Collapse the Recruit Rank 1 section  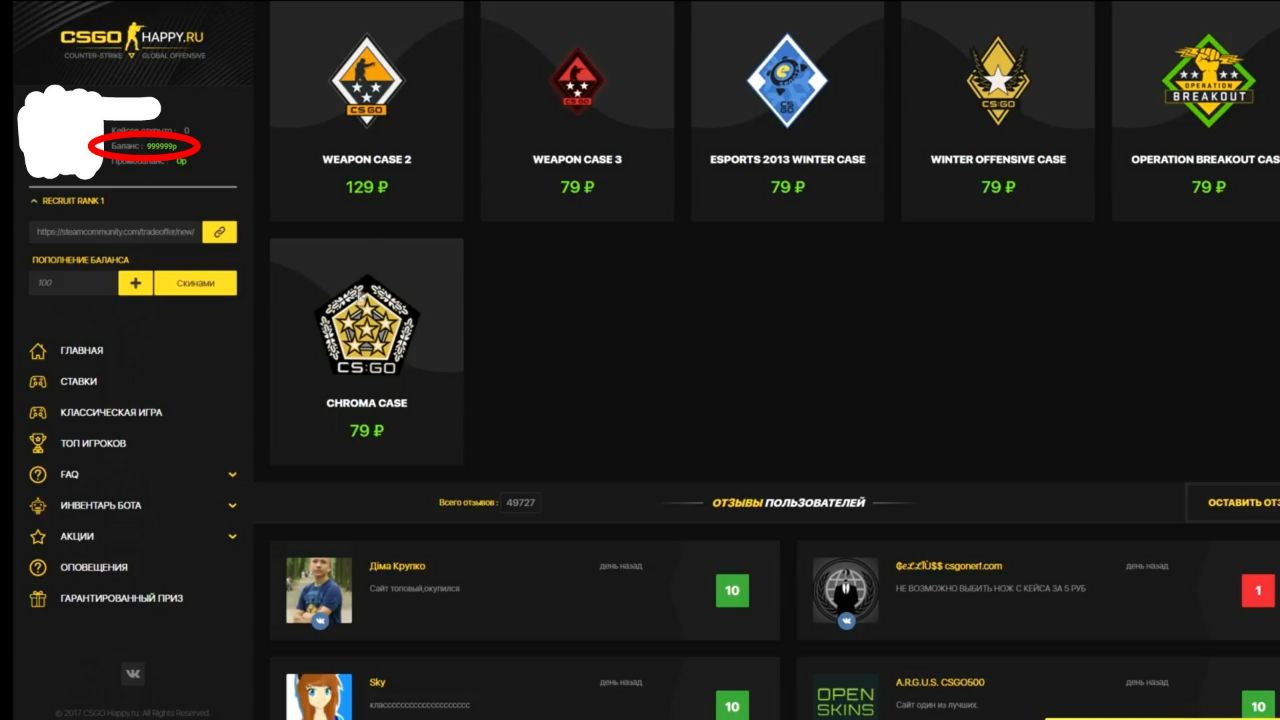pos(35,201)
